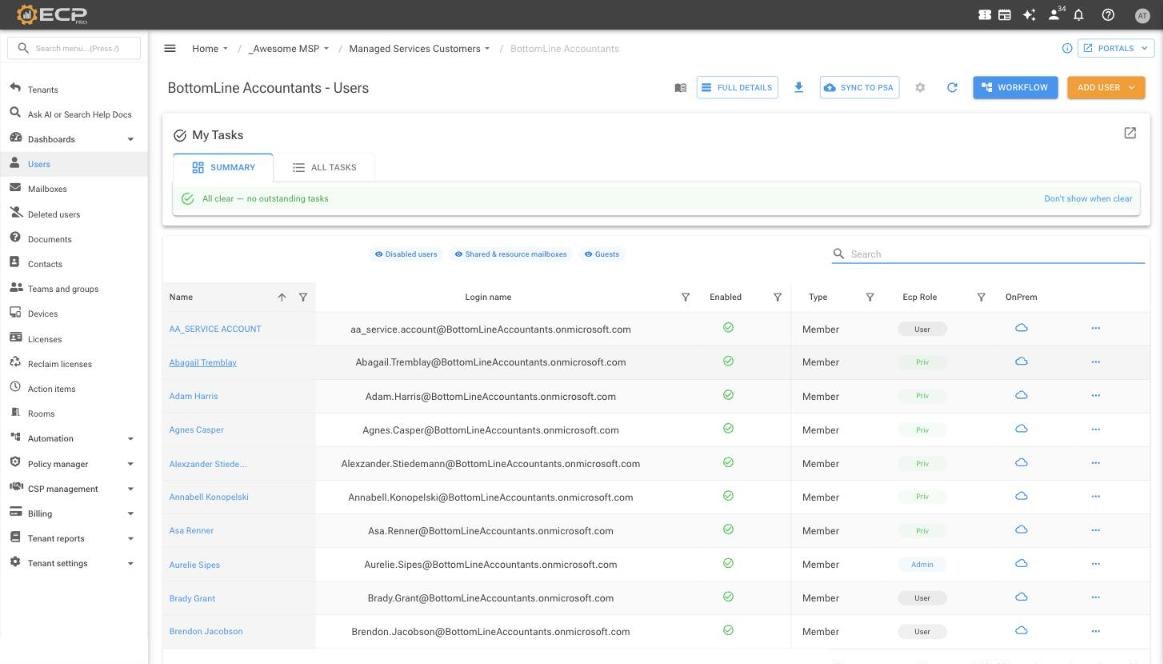1163x664 pixels.
Task: Click enabled checkmark for Asa Renner
Action: pos(728,530)
